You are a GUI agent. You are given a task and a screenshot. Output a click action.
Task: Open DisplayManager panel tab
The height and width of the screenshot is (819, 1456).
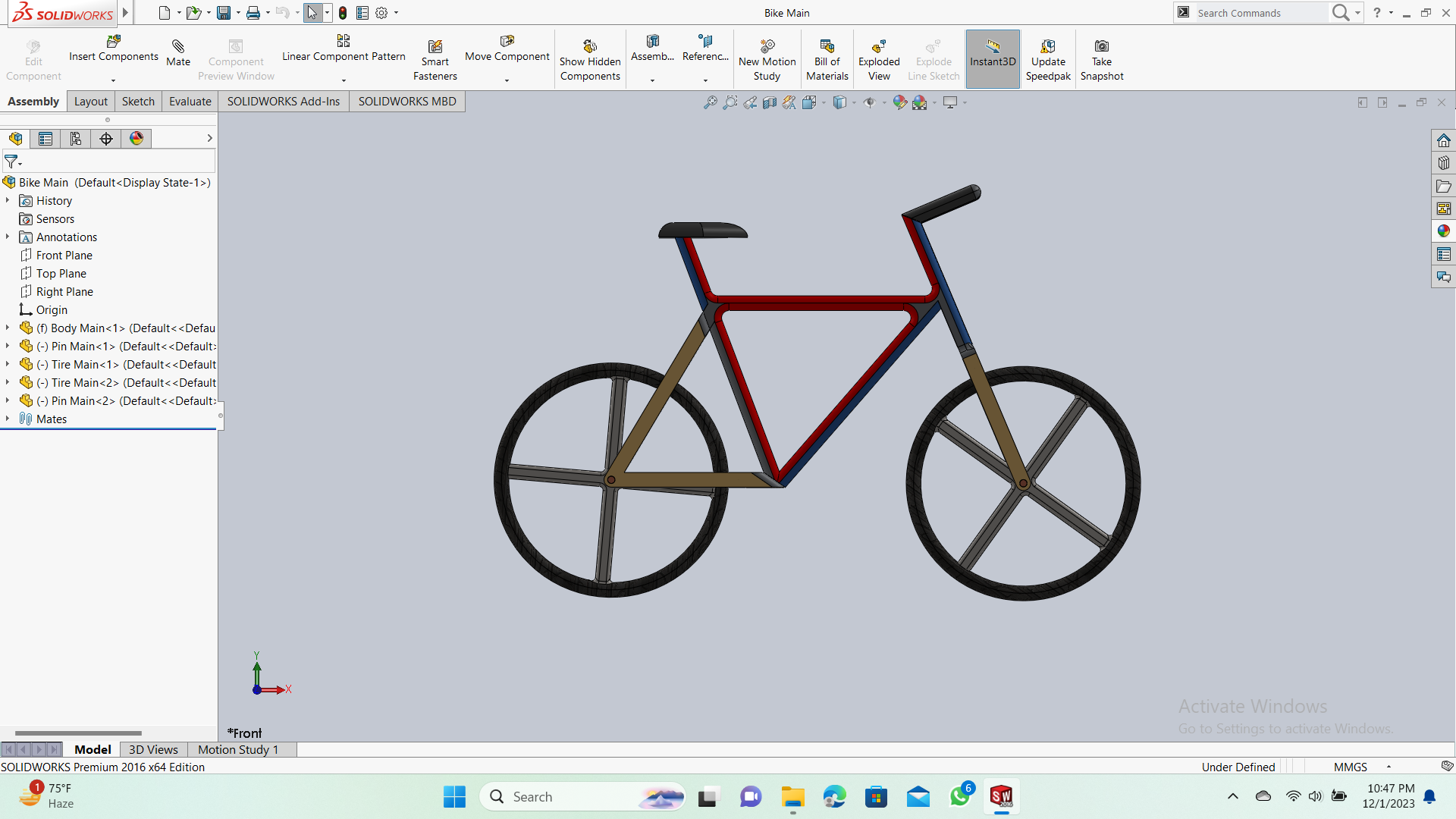(136, 139)
